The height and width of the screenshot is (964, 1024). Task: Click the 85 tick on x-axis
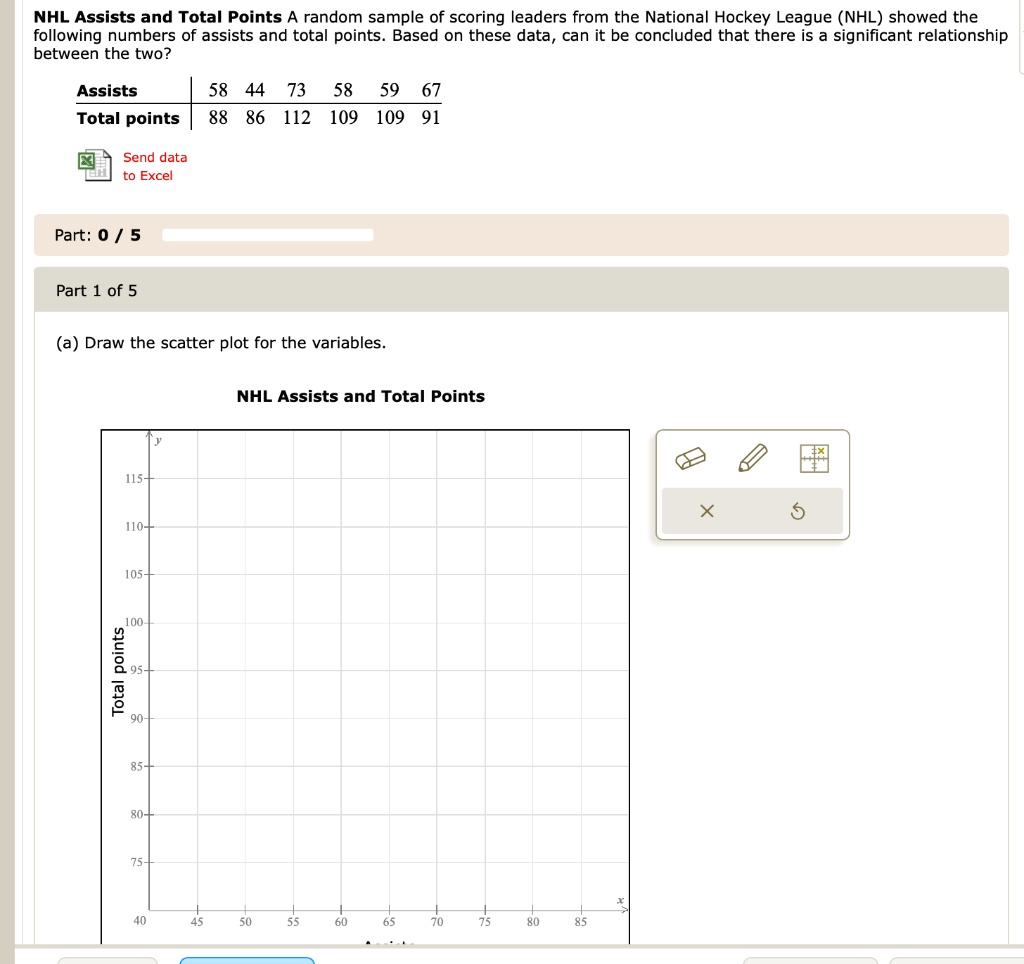click(x=581, y=921)
